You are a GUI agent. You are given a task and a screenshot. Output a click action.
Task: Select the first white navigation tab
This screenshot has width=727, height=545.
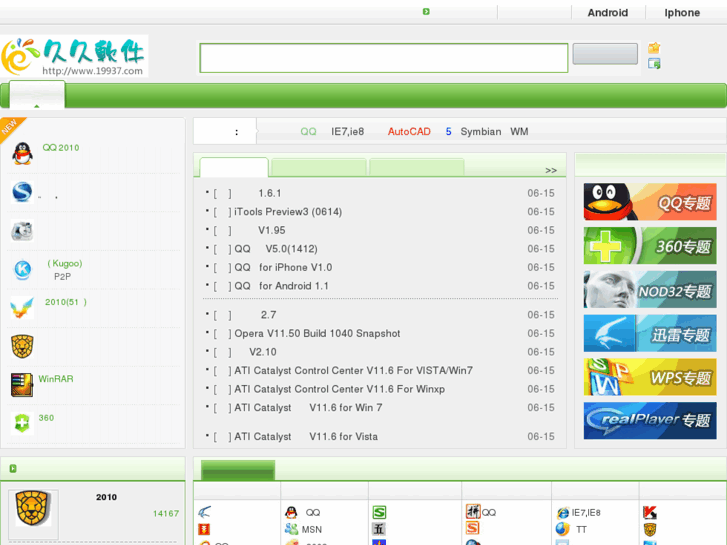[x=37, y=95]
